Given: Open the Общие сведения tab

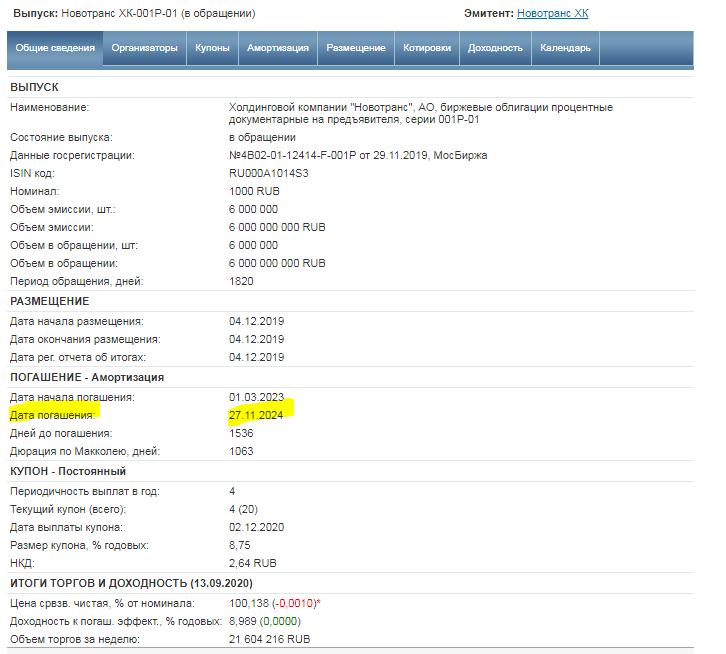Looking at the screenshot, I should [55, 48].
